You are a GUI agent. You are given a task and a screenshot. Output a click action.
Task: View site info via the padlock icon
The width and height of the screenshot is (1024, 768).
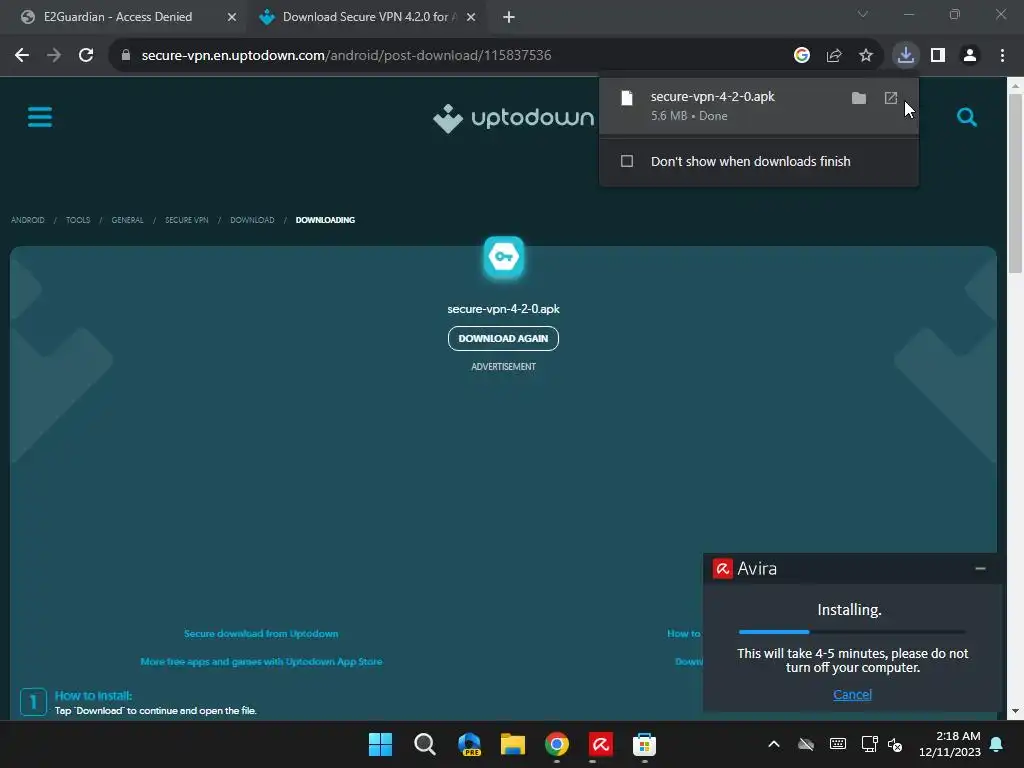pyautogui.click(x=126, y=56)
